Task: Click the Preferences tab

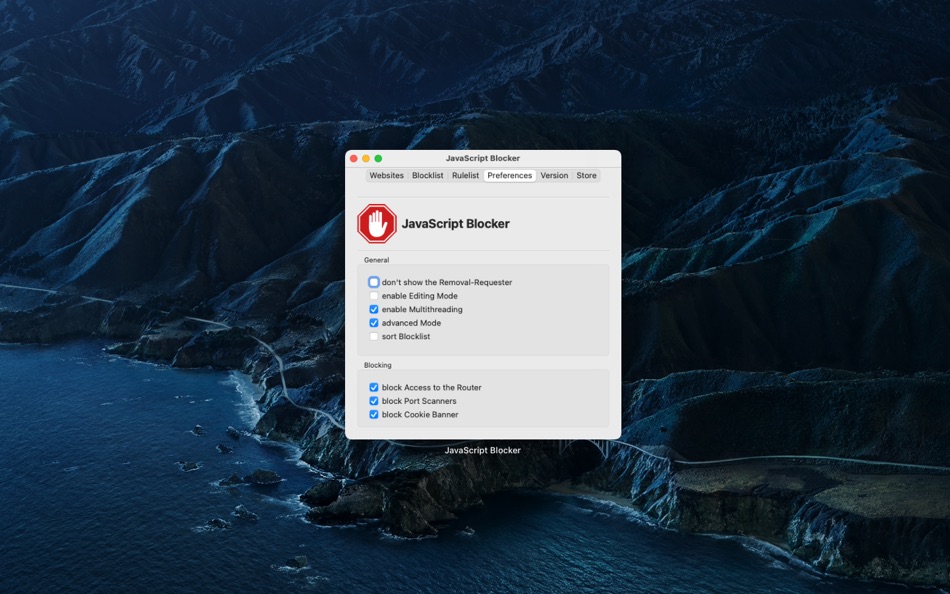Action: [x=510, y=175]
